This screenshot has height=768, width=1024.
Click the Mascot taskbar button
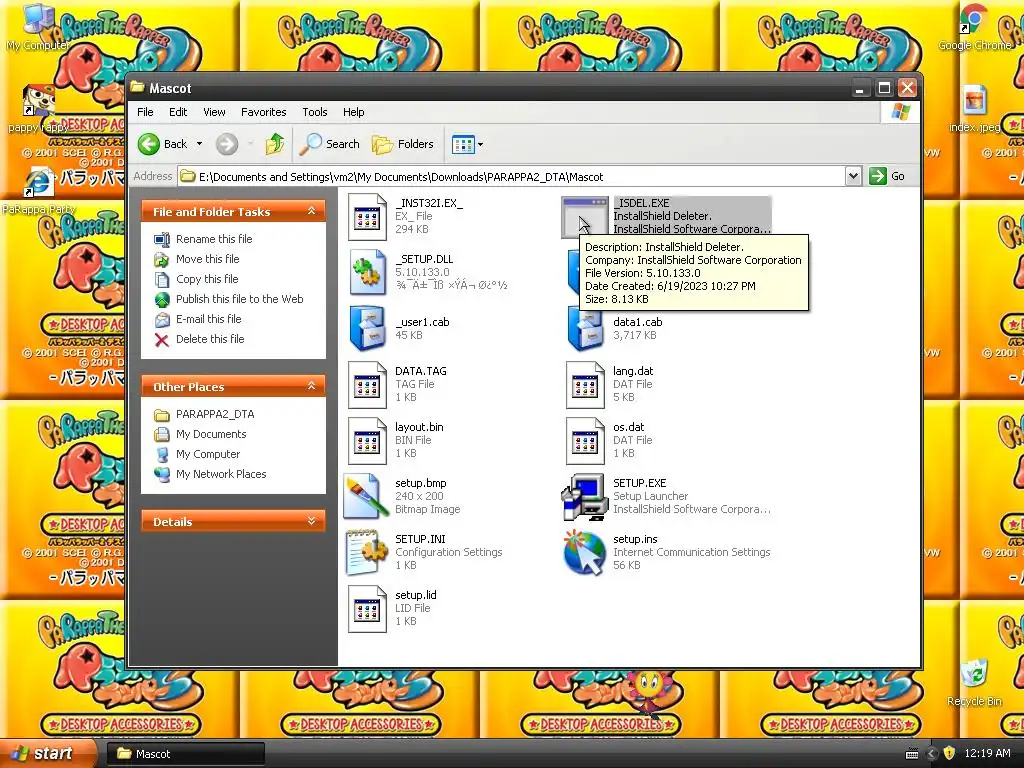click(185, 754)
